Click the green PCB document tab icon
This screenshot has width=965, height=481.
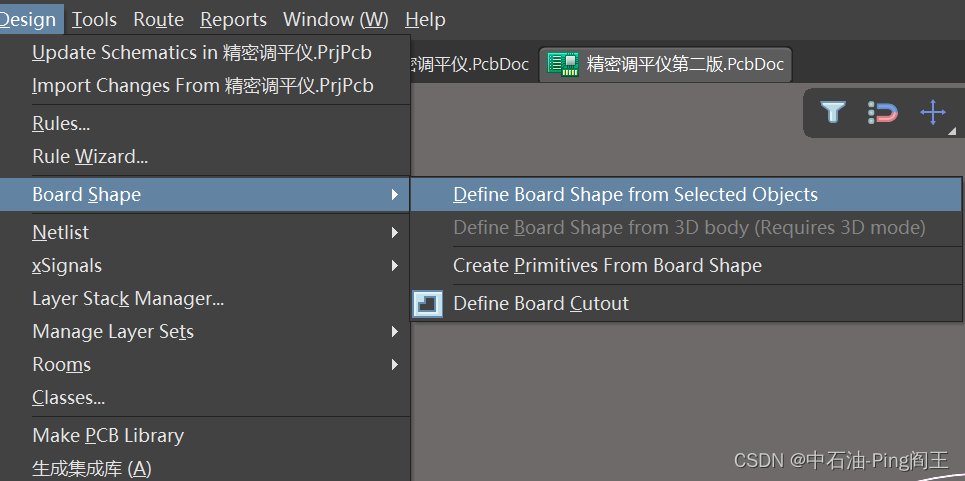(564, 65)
